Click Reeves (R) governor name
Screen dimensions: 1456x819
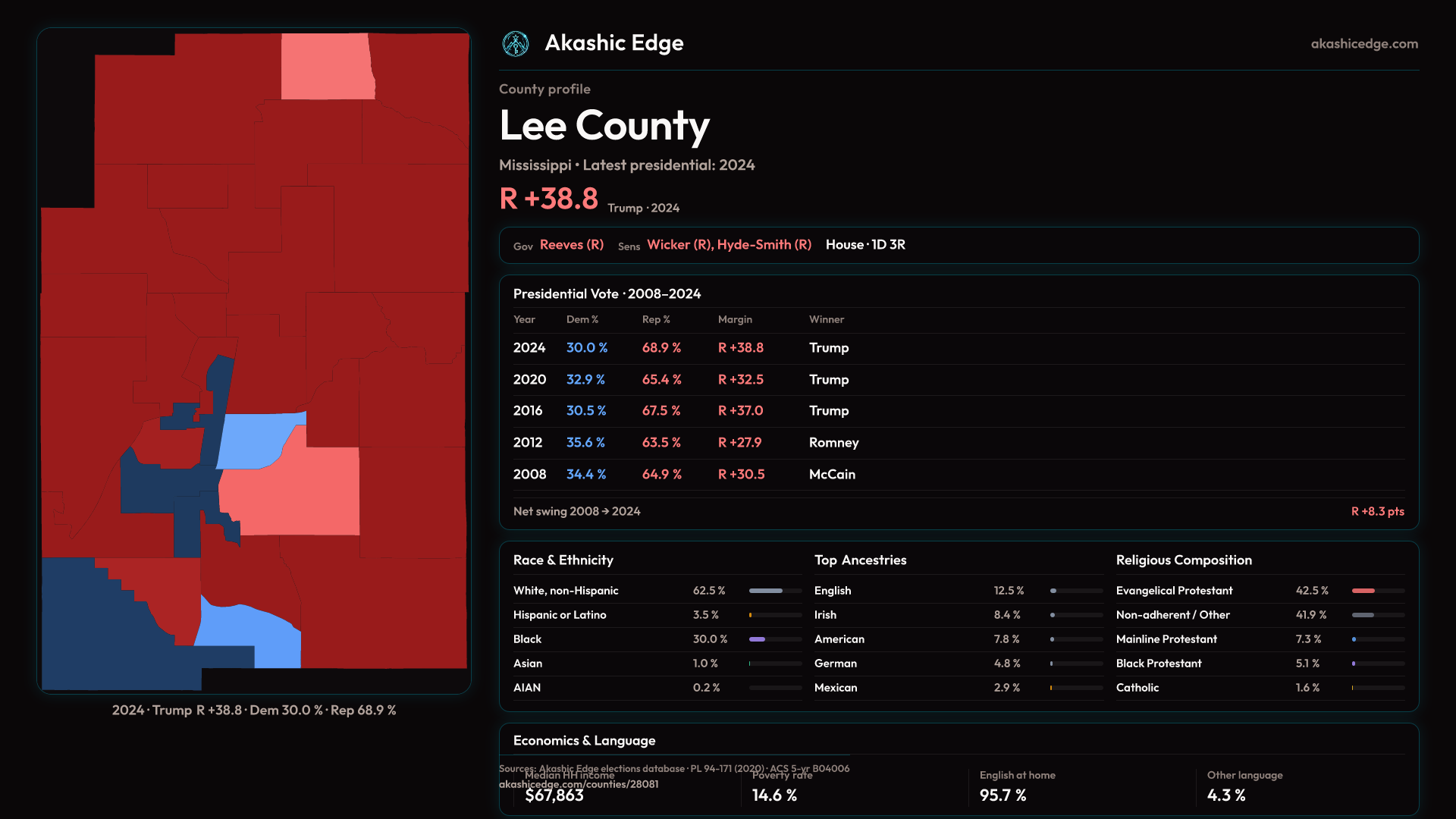point(571,245)
